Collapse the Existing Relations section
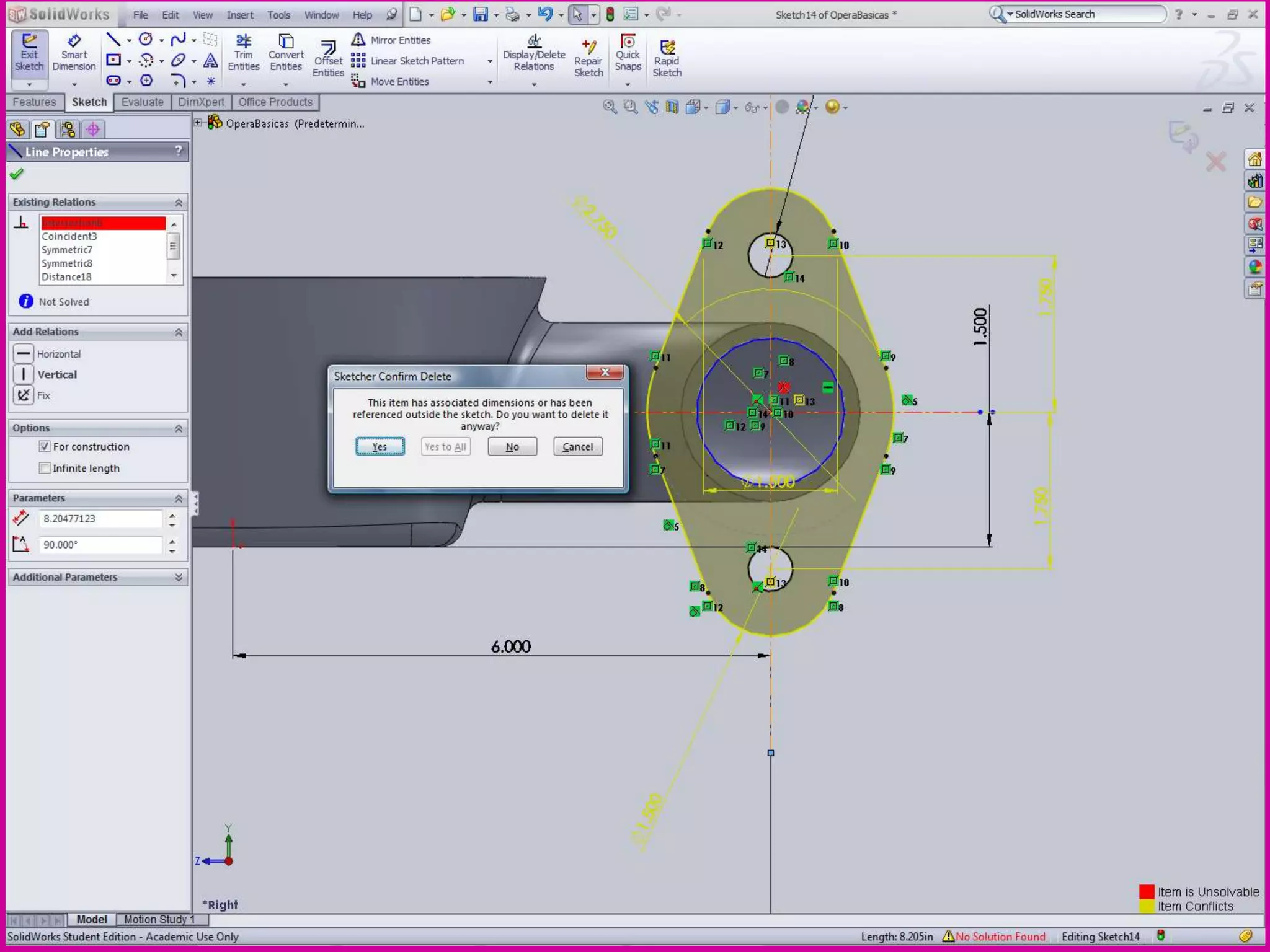The image size is (1270, 952). pyautogui.click(x=179, y=203)
